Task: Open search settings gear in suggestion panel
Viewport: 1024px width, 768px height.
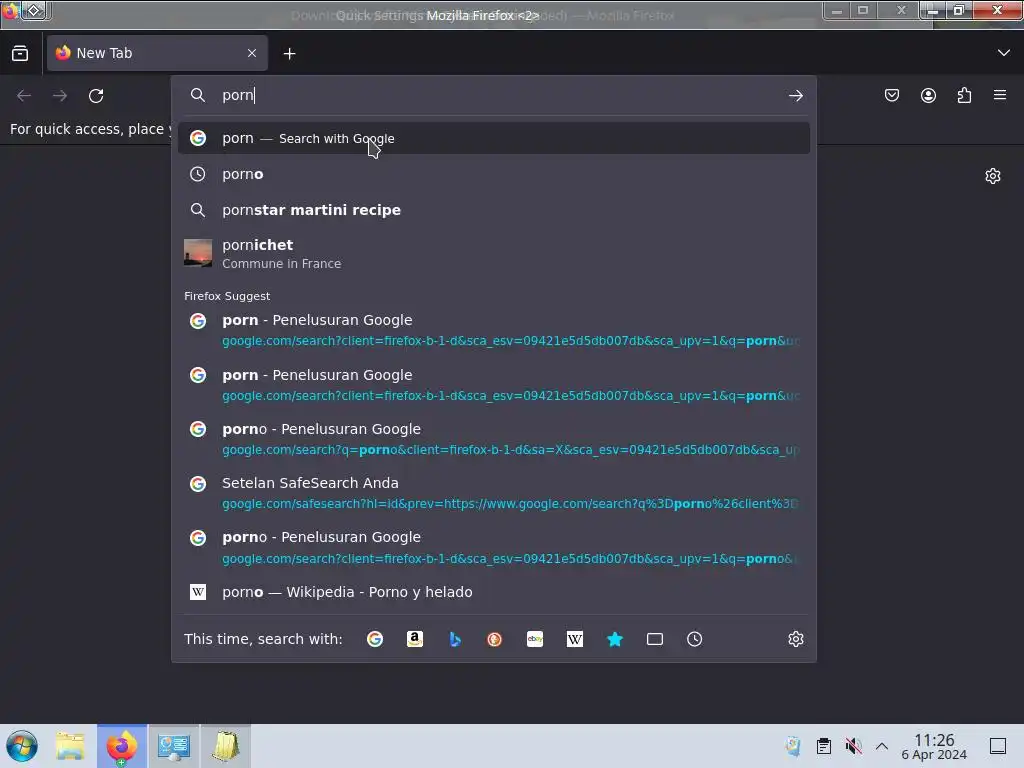Action: pyautogui.click(x=795, y=639)
